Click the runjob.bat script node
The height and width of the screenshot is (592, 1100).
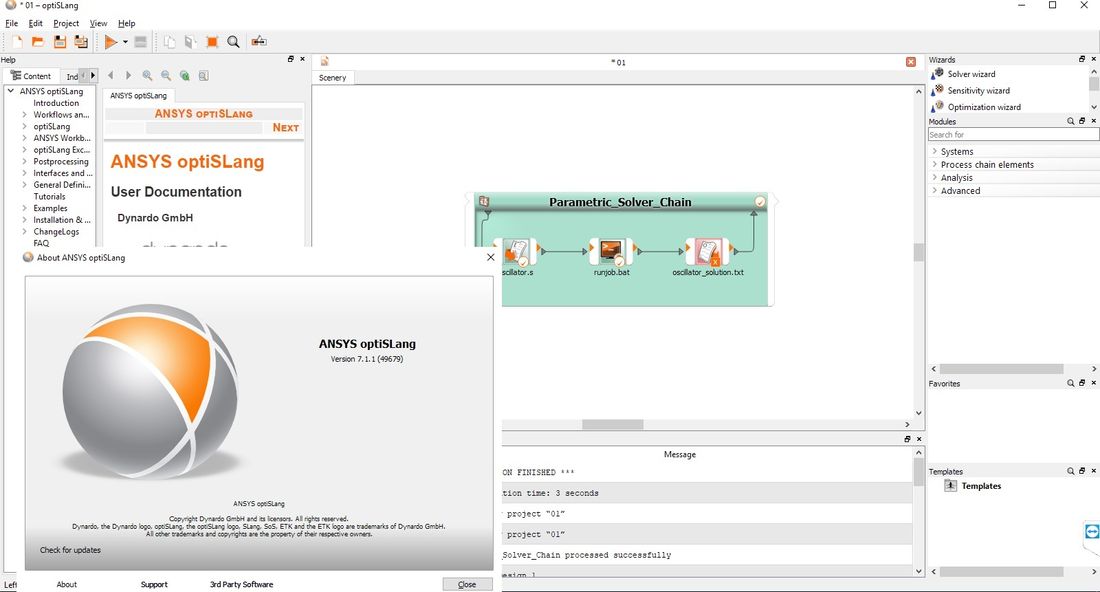pyautogui.click(x=611, y=251)
